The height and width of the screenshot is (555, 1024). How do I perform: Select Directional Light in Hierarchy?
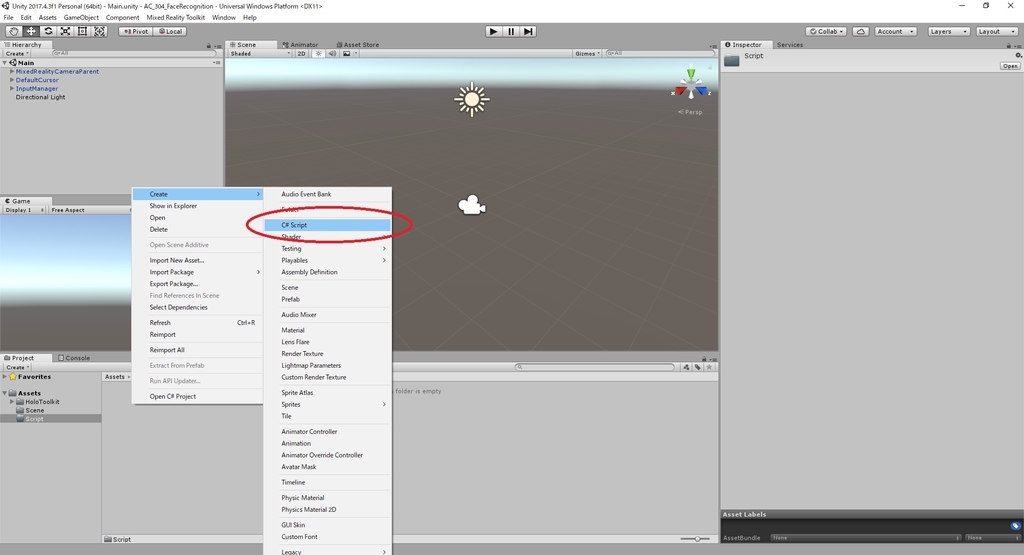40,97
